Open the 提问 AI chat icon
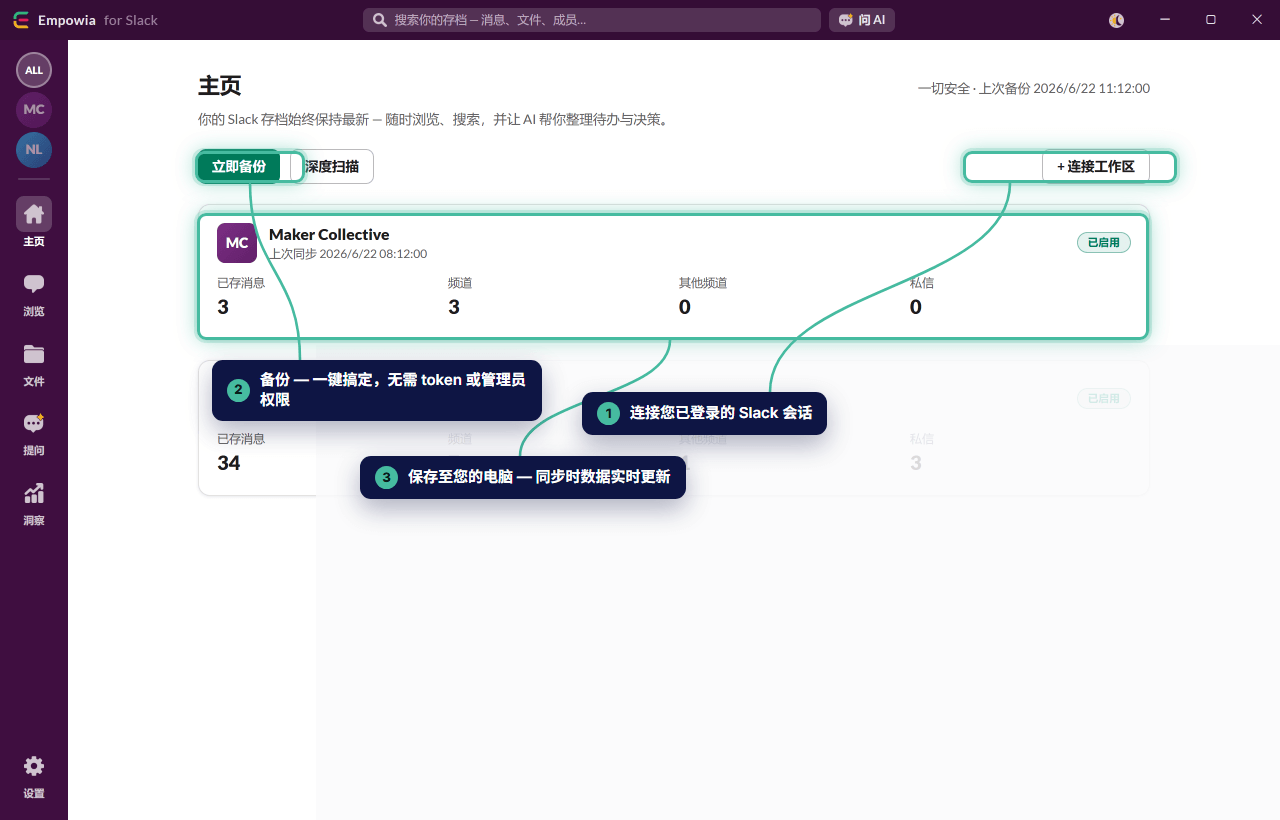1280x820 pixels. pos(34,423)
